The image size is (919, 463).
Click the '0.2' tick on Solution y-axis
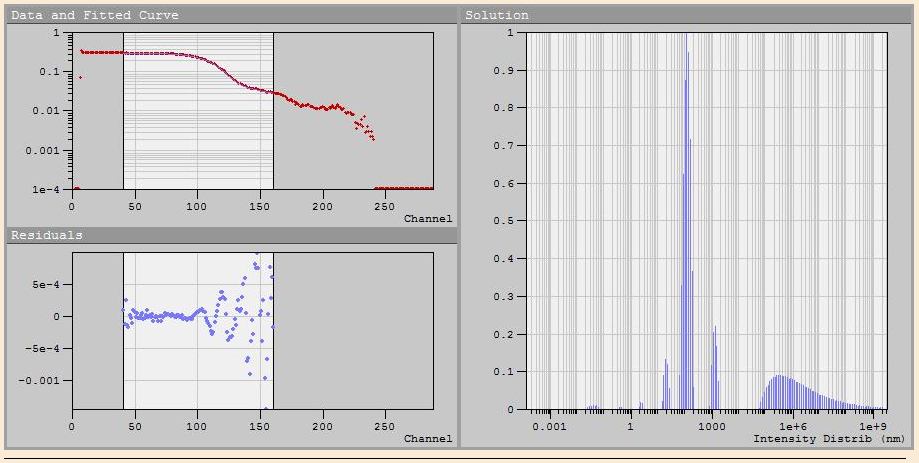point(503,335)
